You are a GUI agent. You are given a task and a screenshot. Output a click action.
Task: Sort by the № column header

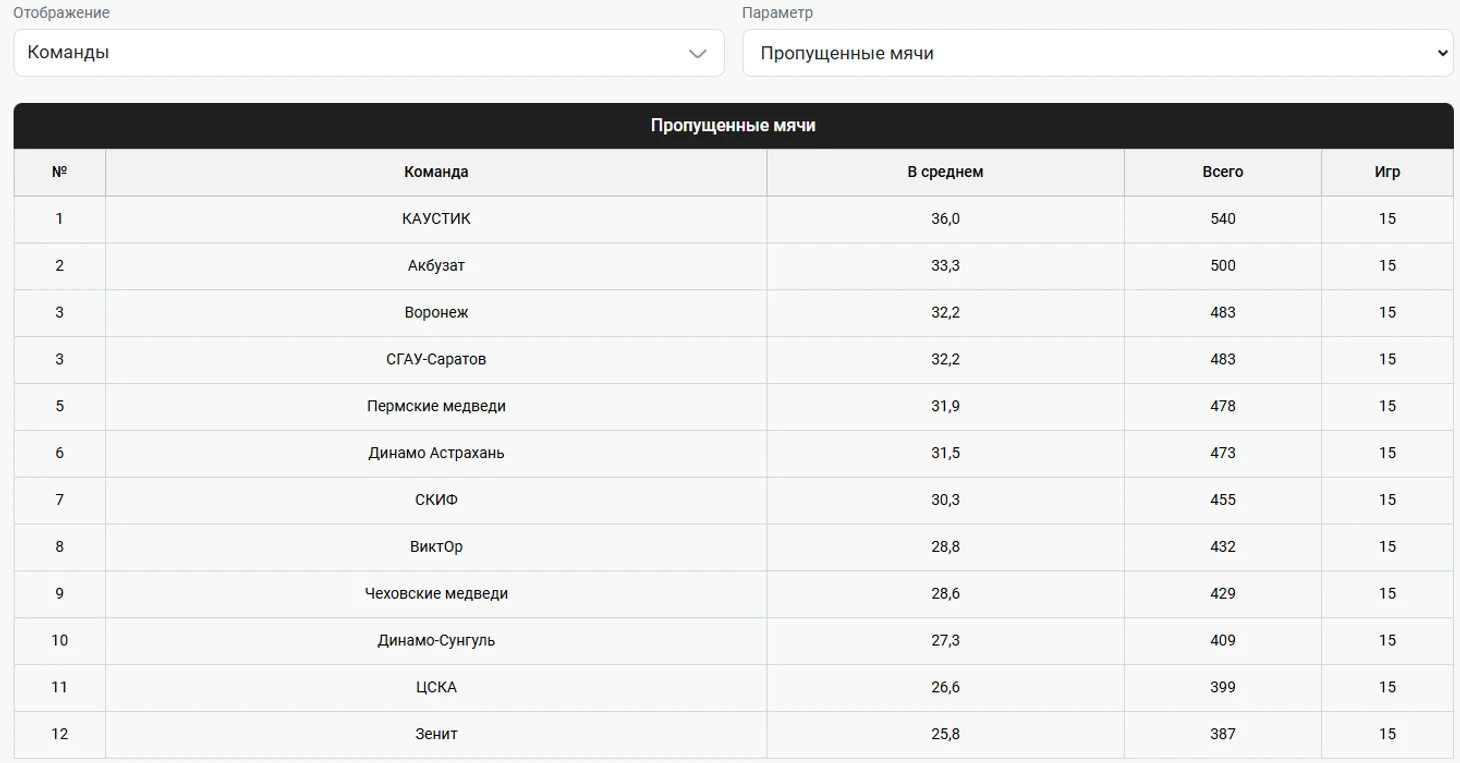point(59,172)
